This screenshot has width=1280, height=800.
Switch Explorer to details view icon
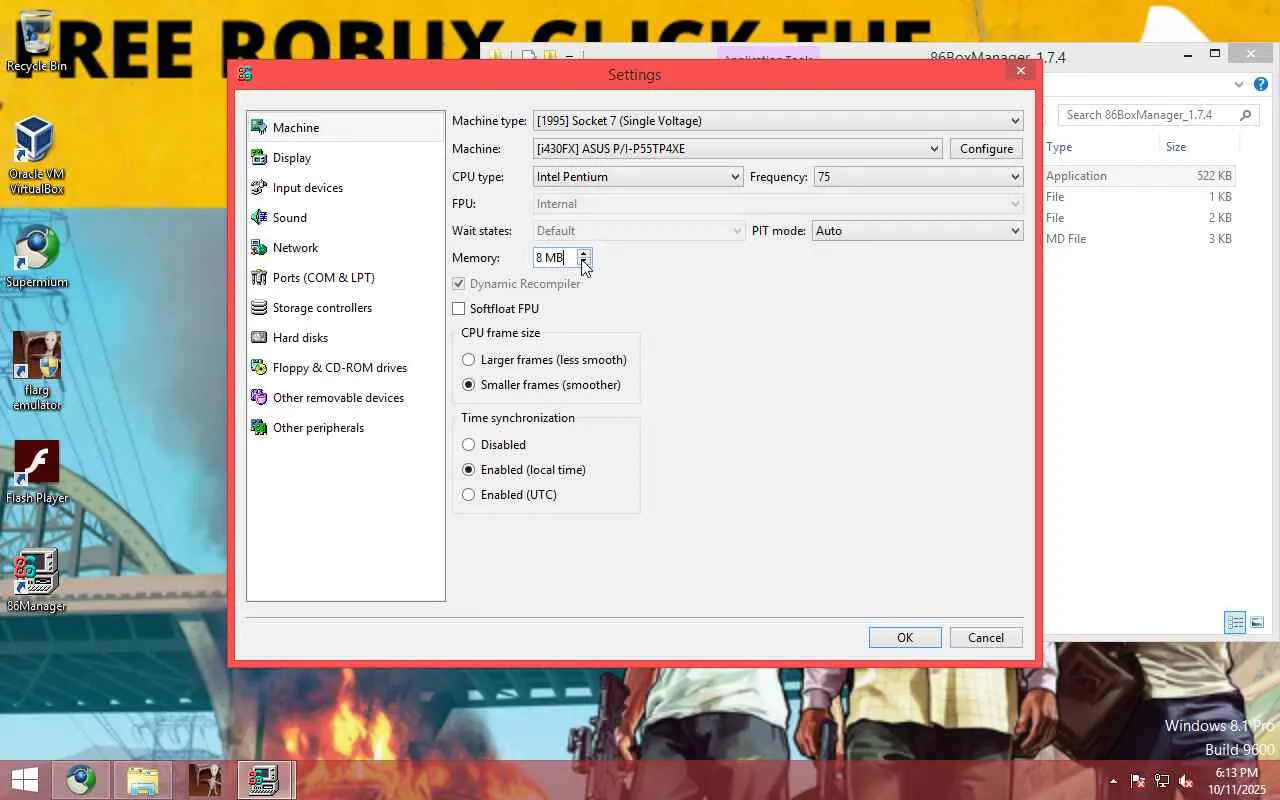(x=1235, y=623)
